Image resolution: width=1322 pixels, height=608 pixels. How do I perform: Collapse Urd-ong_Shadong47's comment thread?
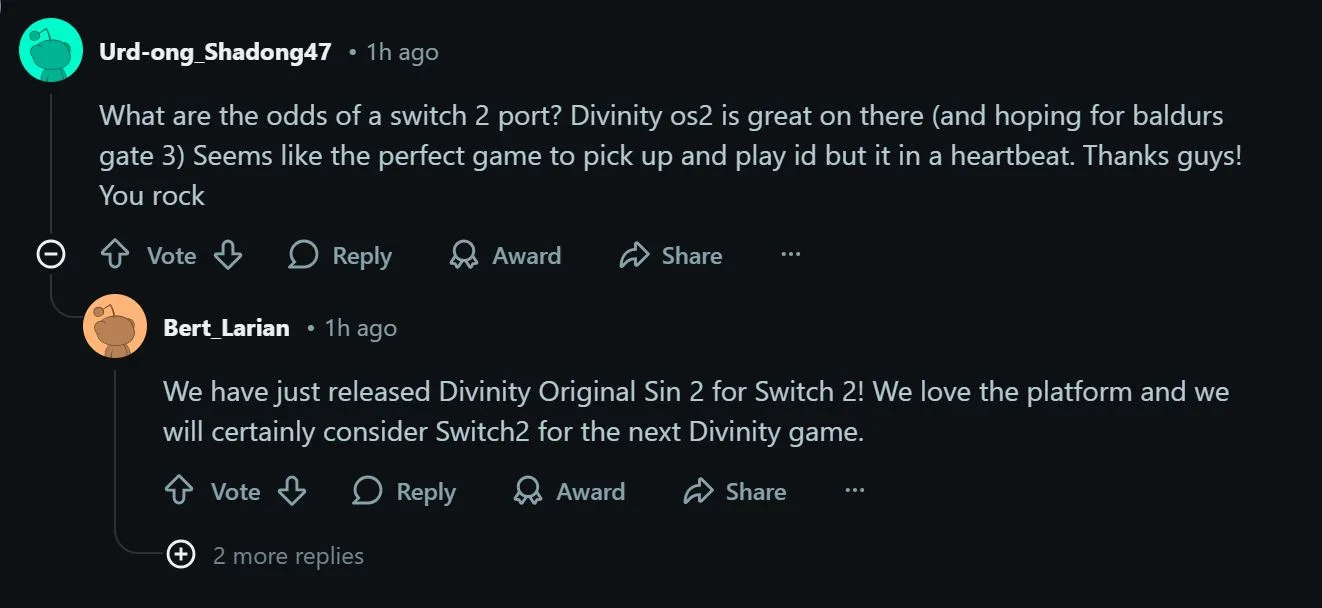51,255
